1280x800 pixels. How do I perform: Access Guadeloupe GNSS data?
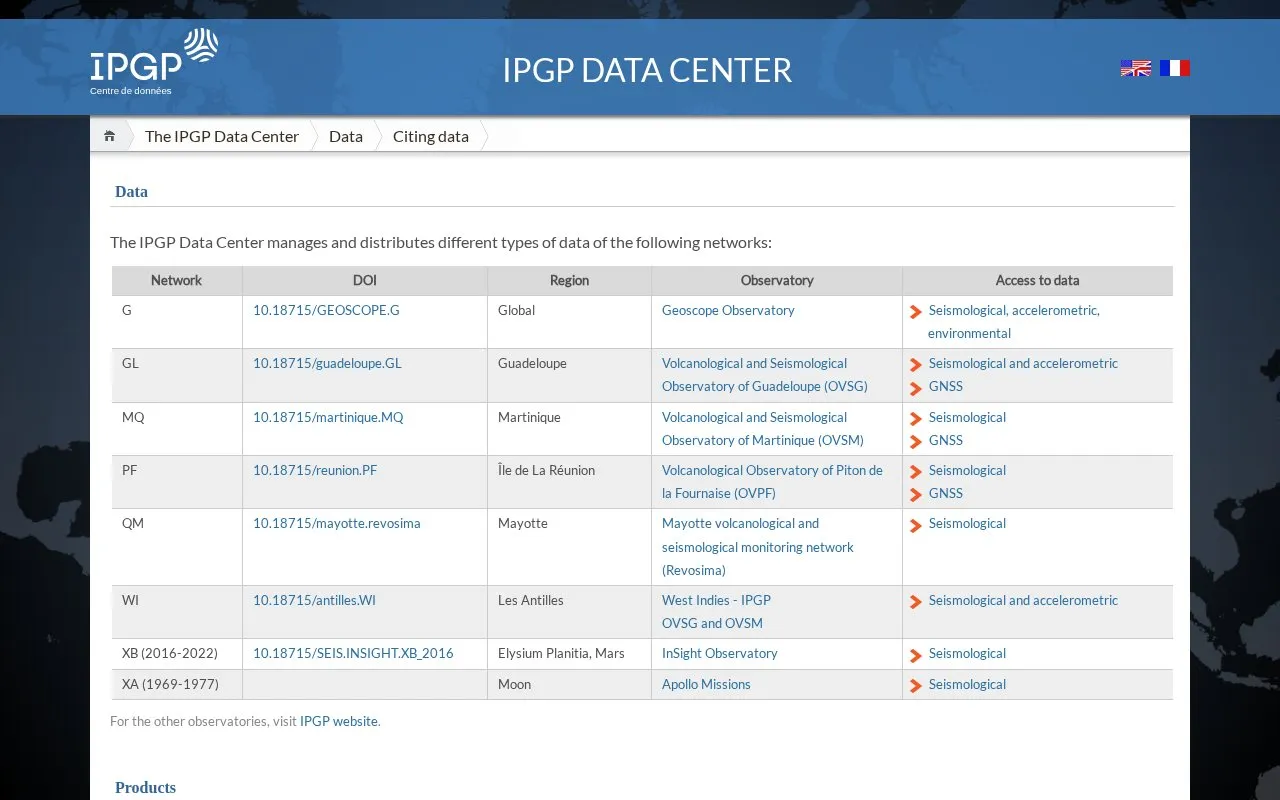tap(946, 386)
